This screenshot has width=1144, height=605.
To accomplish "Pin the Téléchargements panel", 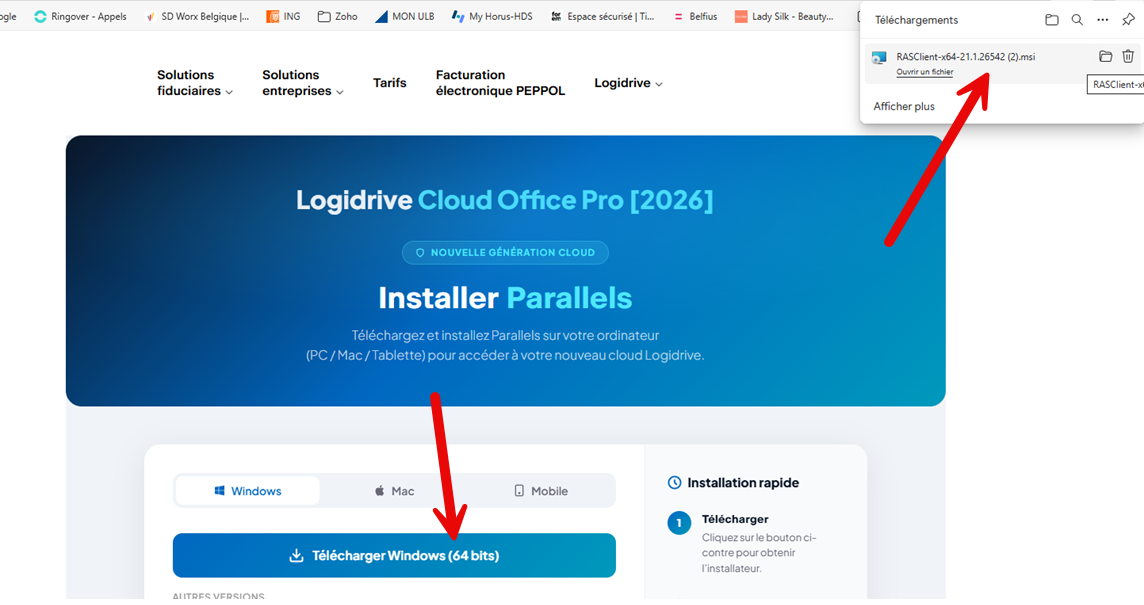I will (1128, 20).
